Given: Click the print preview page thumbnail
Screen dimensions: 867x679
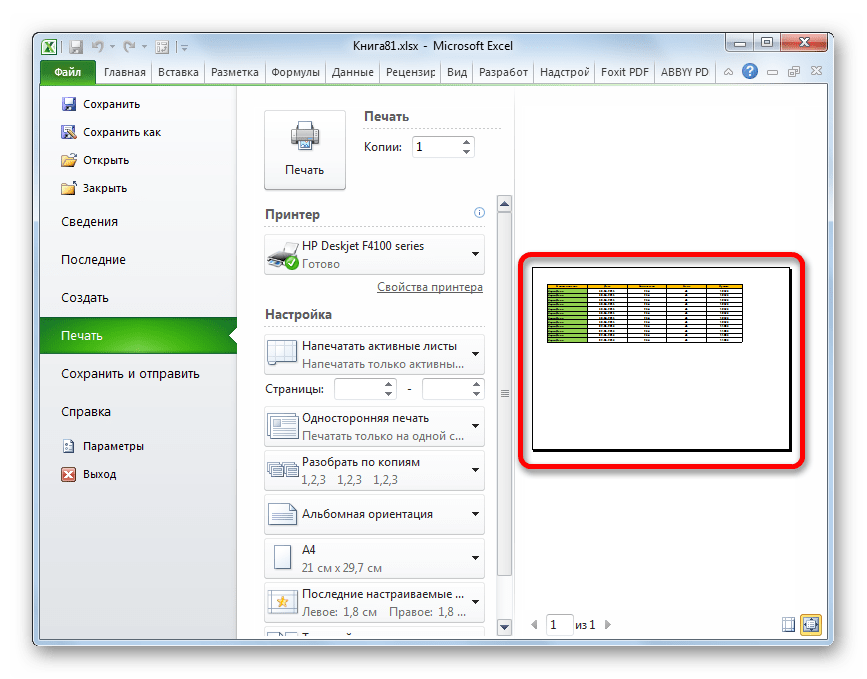Looking at the screenshot, I should pos(661,359).
